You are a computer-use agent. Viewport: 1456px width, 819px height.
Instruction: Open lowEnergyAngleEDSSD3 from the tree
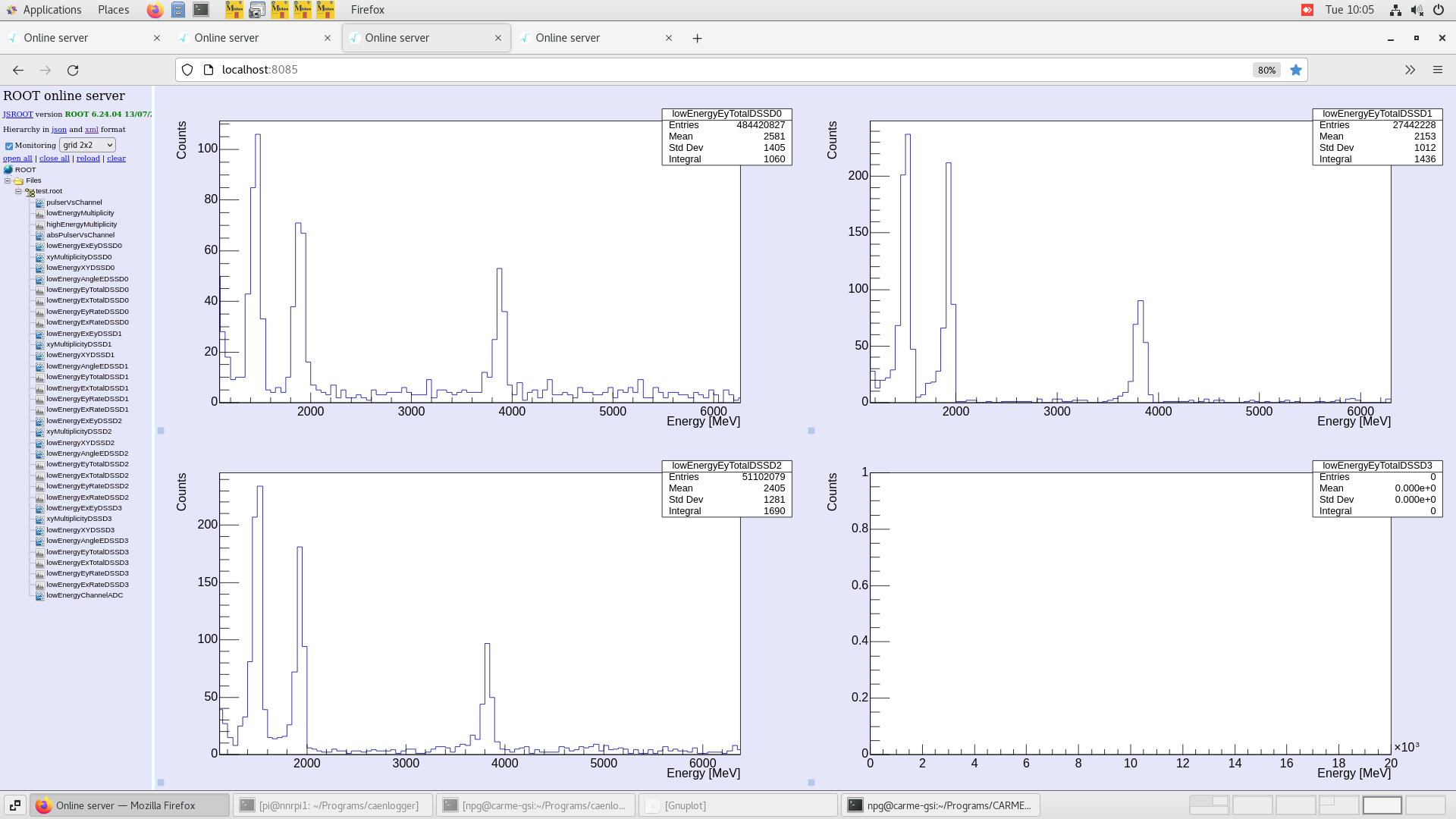[86, 541]
